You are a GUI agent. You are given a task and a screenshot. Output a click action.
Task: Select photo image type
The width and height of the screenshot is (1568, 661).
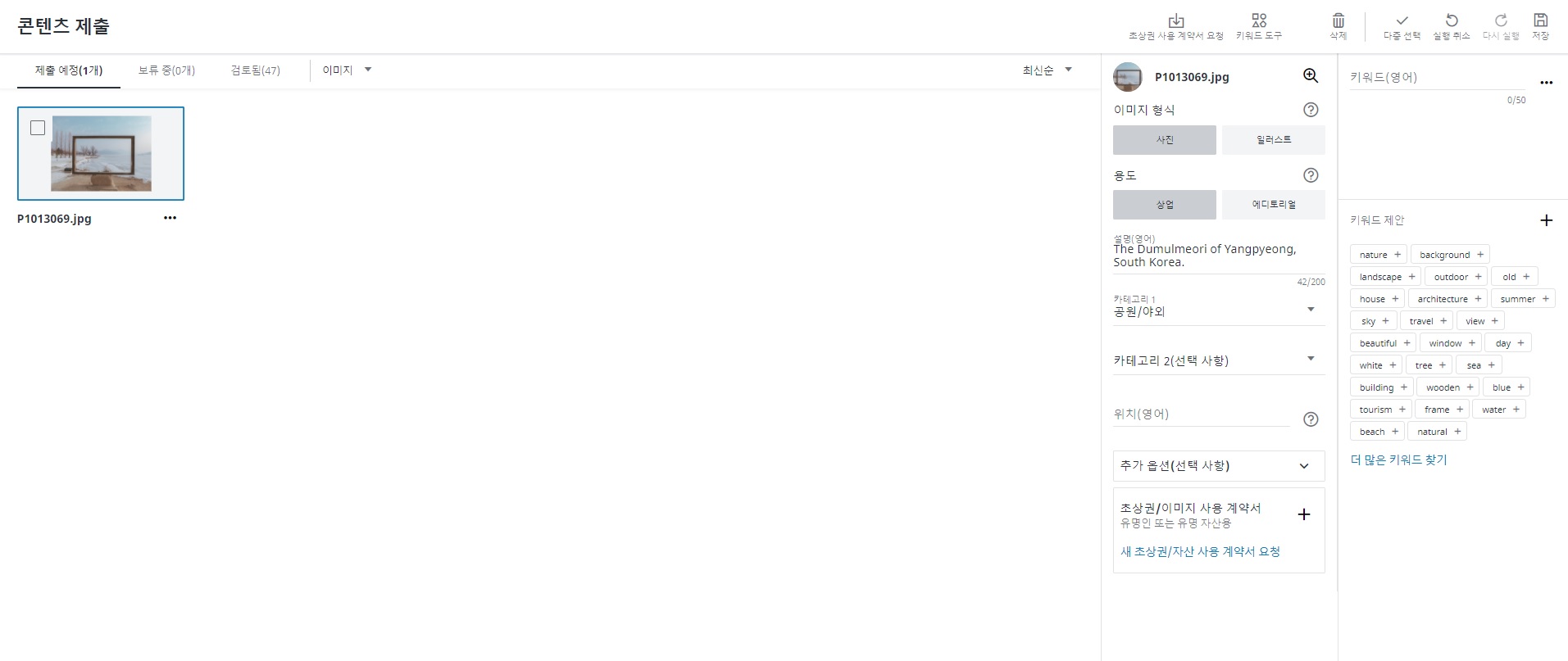tap(1164, 140)
